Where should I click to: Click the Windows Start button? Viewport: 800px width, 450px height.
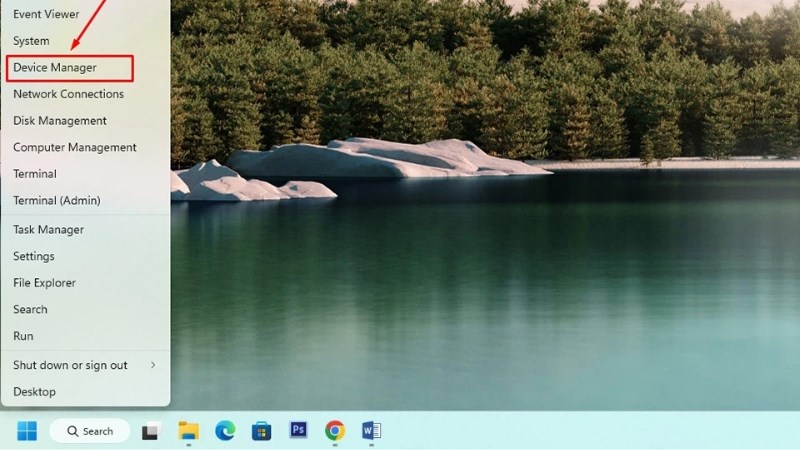point(27,431)
